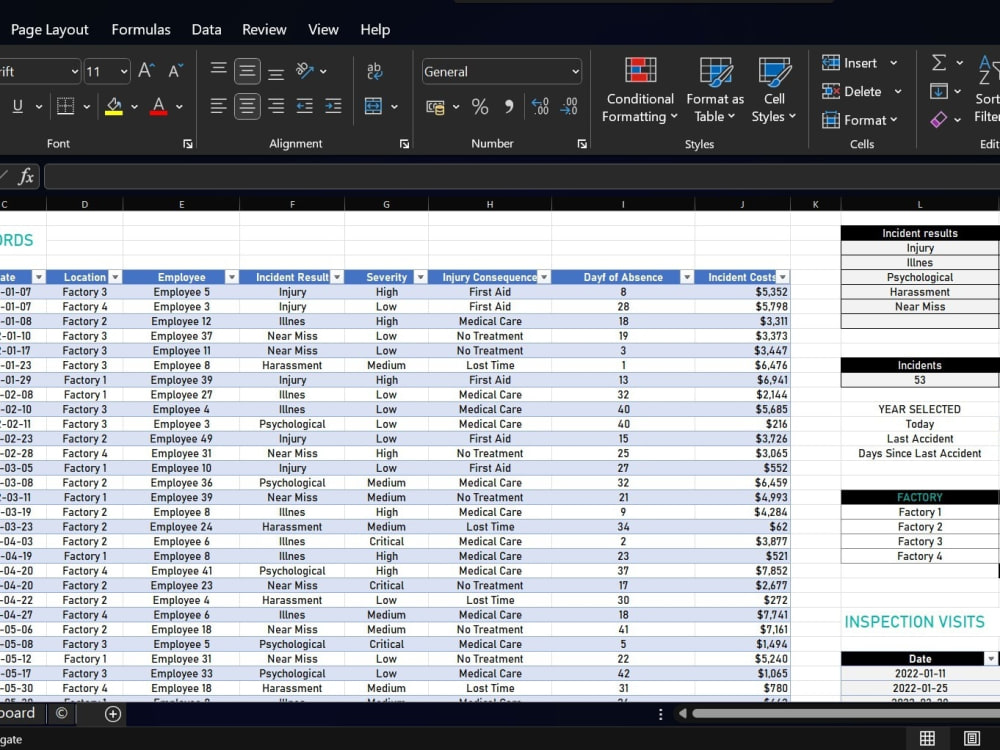
Task: Open Severity column filter dropdown
Action: tap(421, 277)
